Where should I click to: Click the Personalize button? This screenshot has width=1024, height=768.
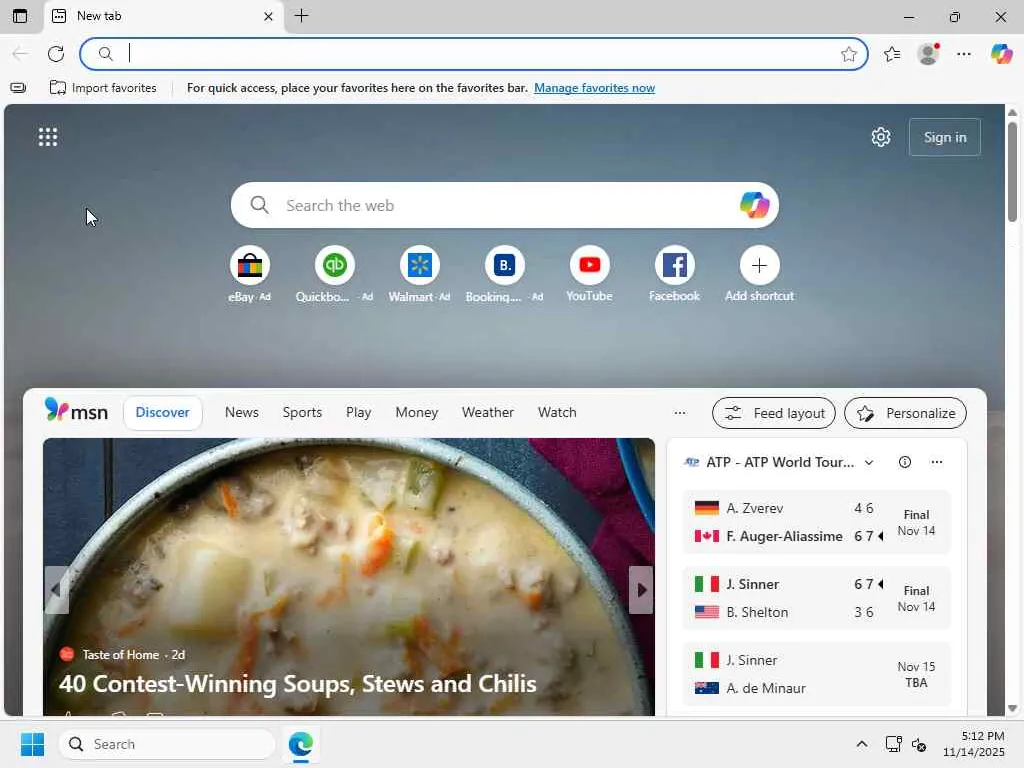pyautogui.click(x=905, y=413)
